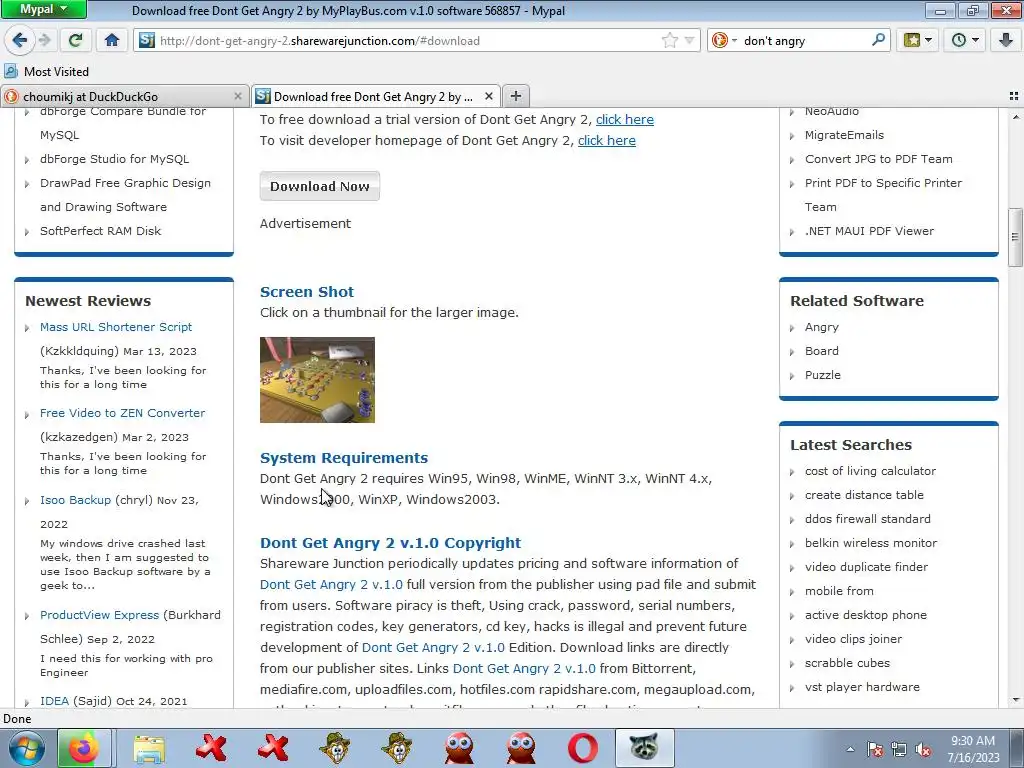Open vst player hardware search
Screen dimensions: 1024x768
pyautogui.click(x=862, y=687)
